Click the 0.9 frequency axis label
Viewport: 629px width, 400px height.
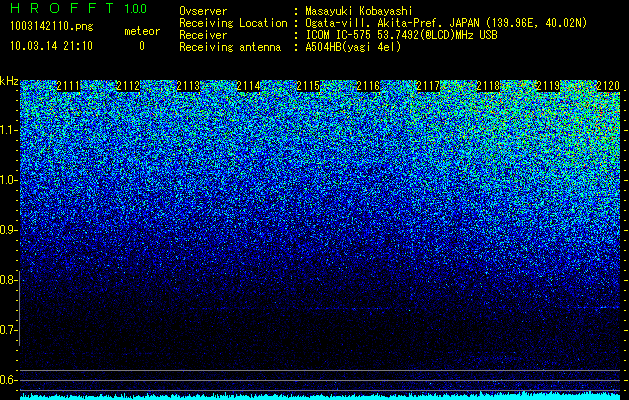coord(8,230)
